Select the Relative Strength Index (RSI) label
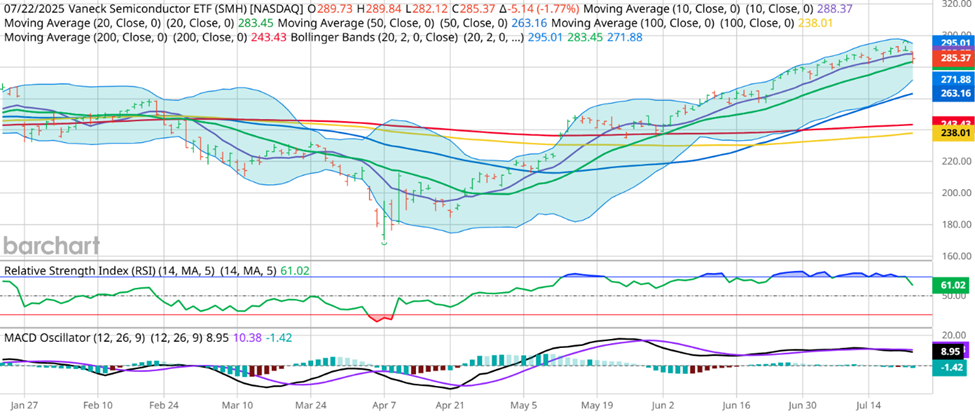This screenshot has height=416, width=975. [80, 270]
